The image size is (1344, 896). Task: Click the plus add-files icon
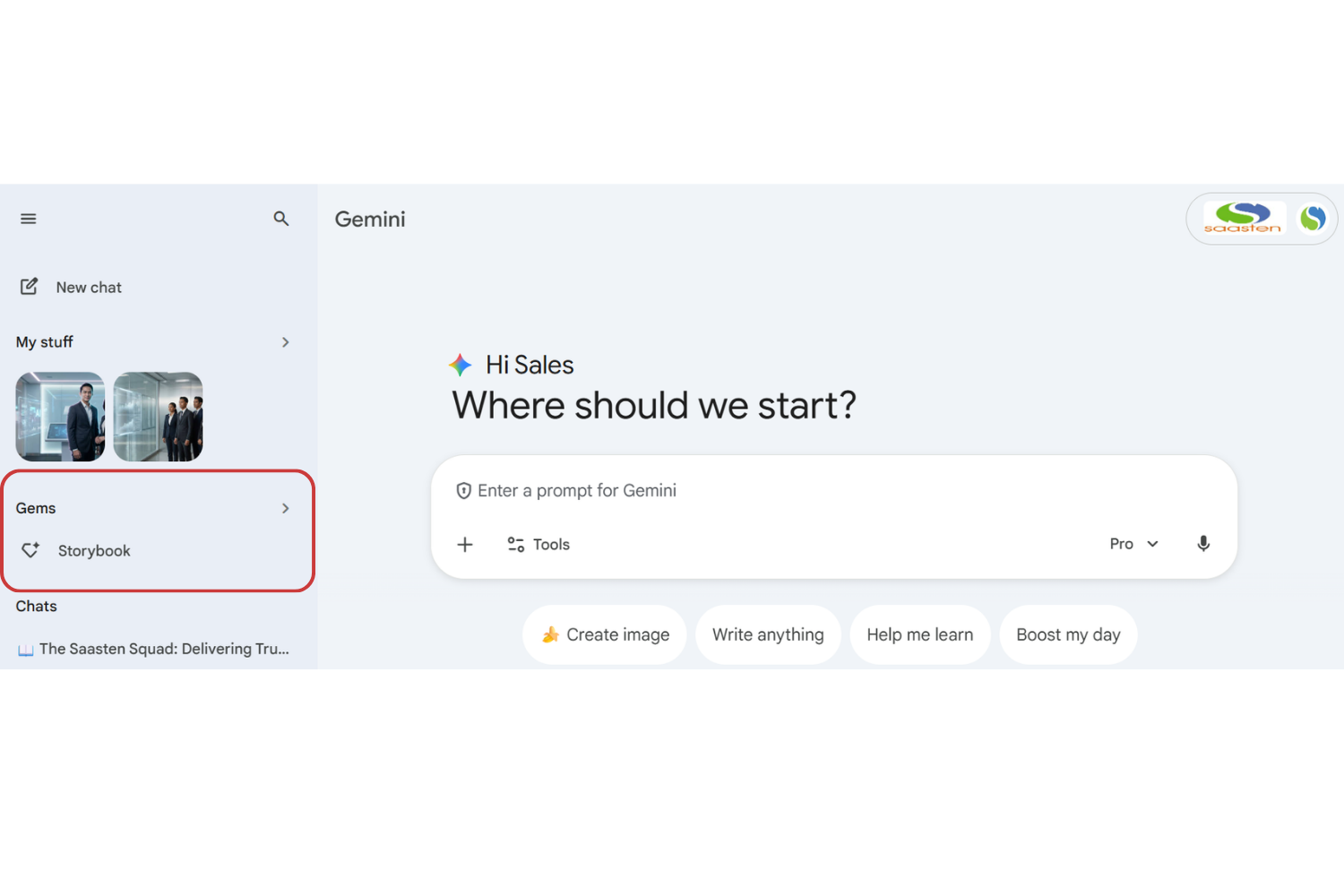coord(465,544)
